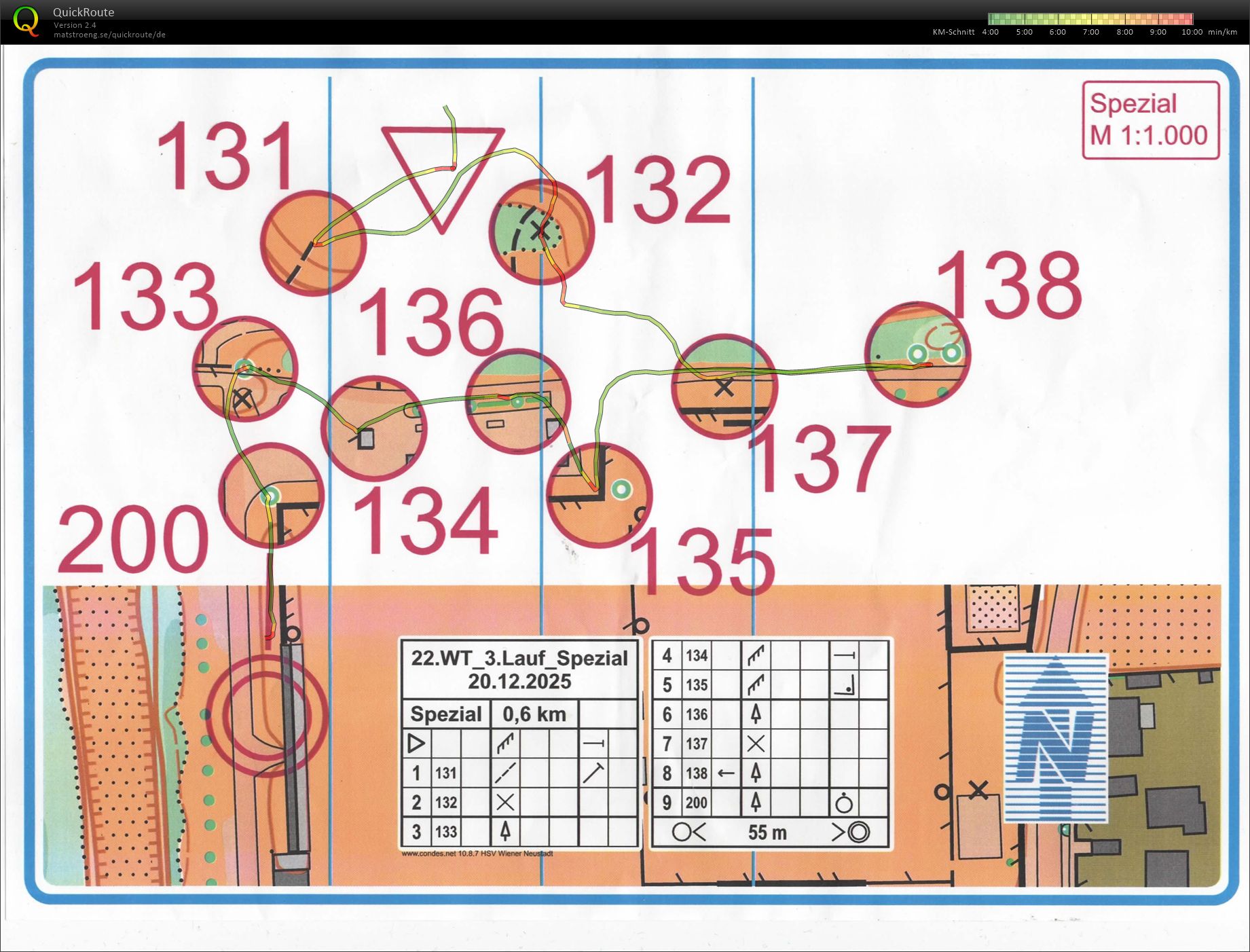Click the fence symbol in table row 135
The image size is (1250, 952).
756,684
